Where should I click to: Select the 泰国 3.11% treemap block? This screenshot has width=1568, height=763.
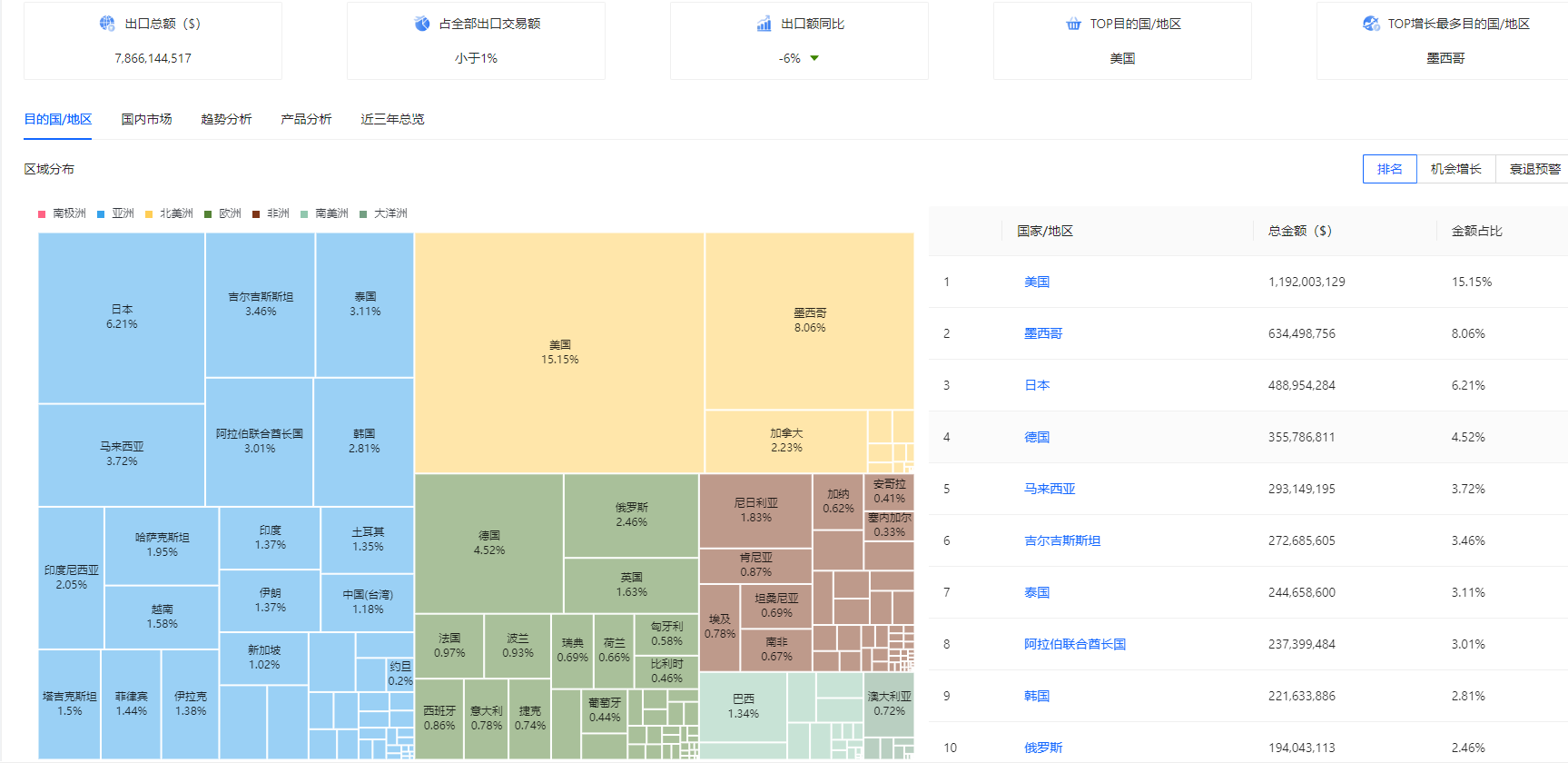coord(365,304)
